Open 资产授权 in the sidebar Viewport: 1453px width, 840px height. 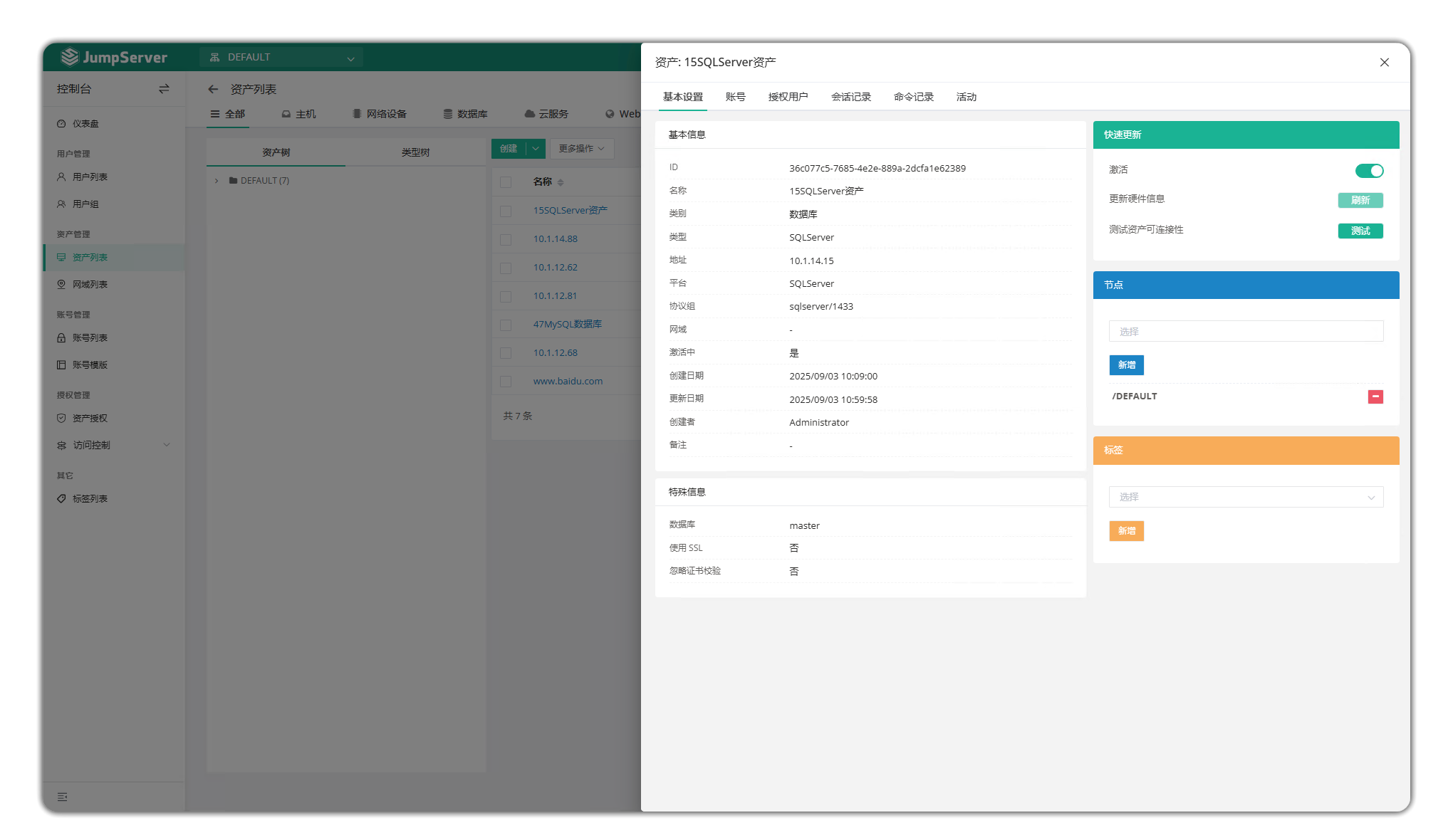90,419
